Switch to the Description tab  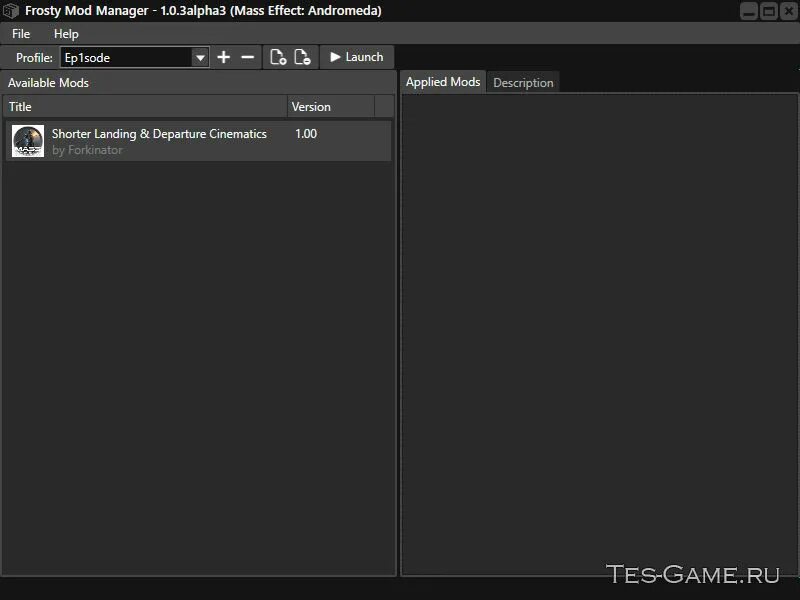(523, 83)
